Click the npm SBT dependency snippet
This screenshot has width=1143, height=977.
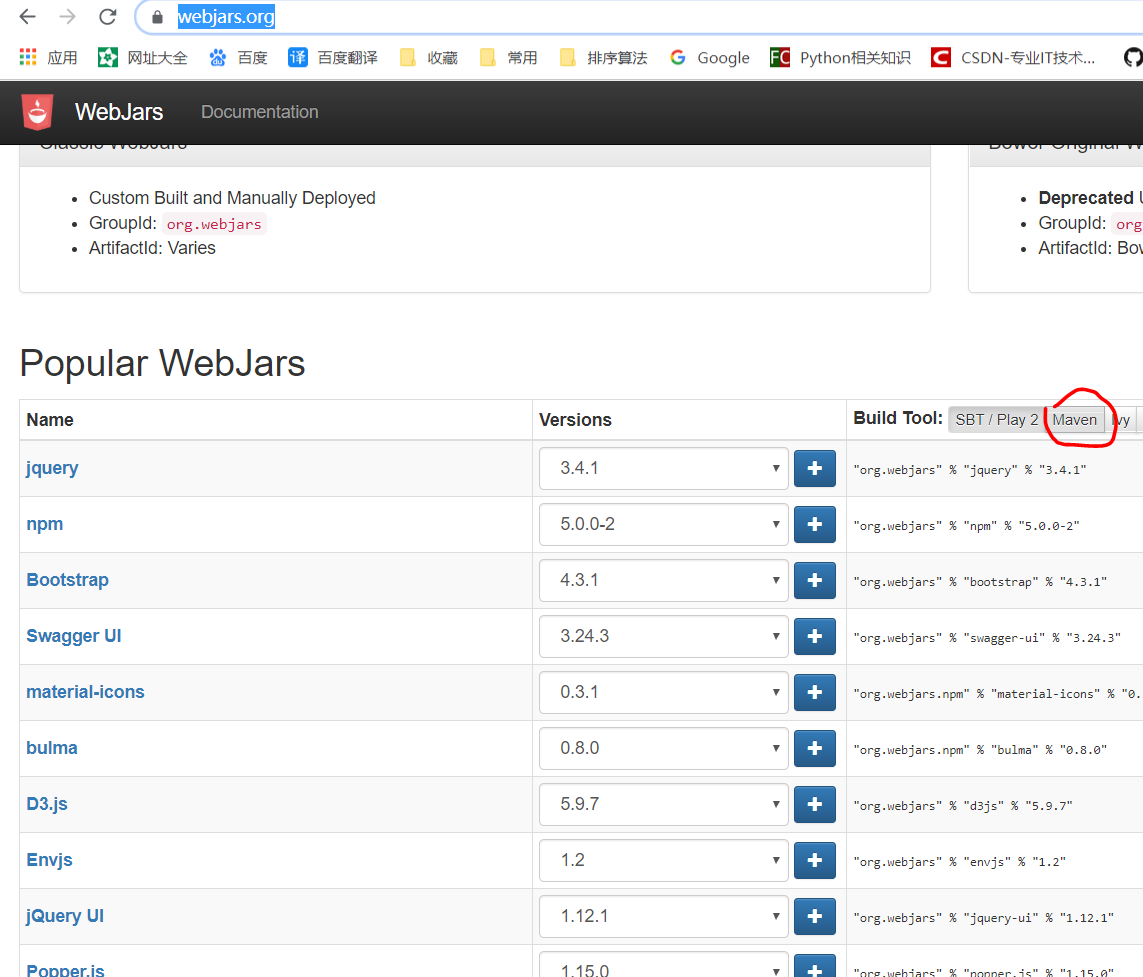click(967, 526)
